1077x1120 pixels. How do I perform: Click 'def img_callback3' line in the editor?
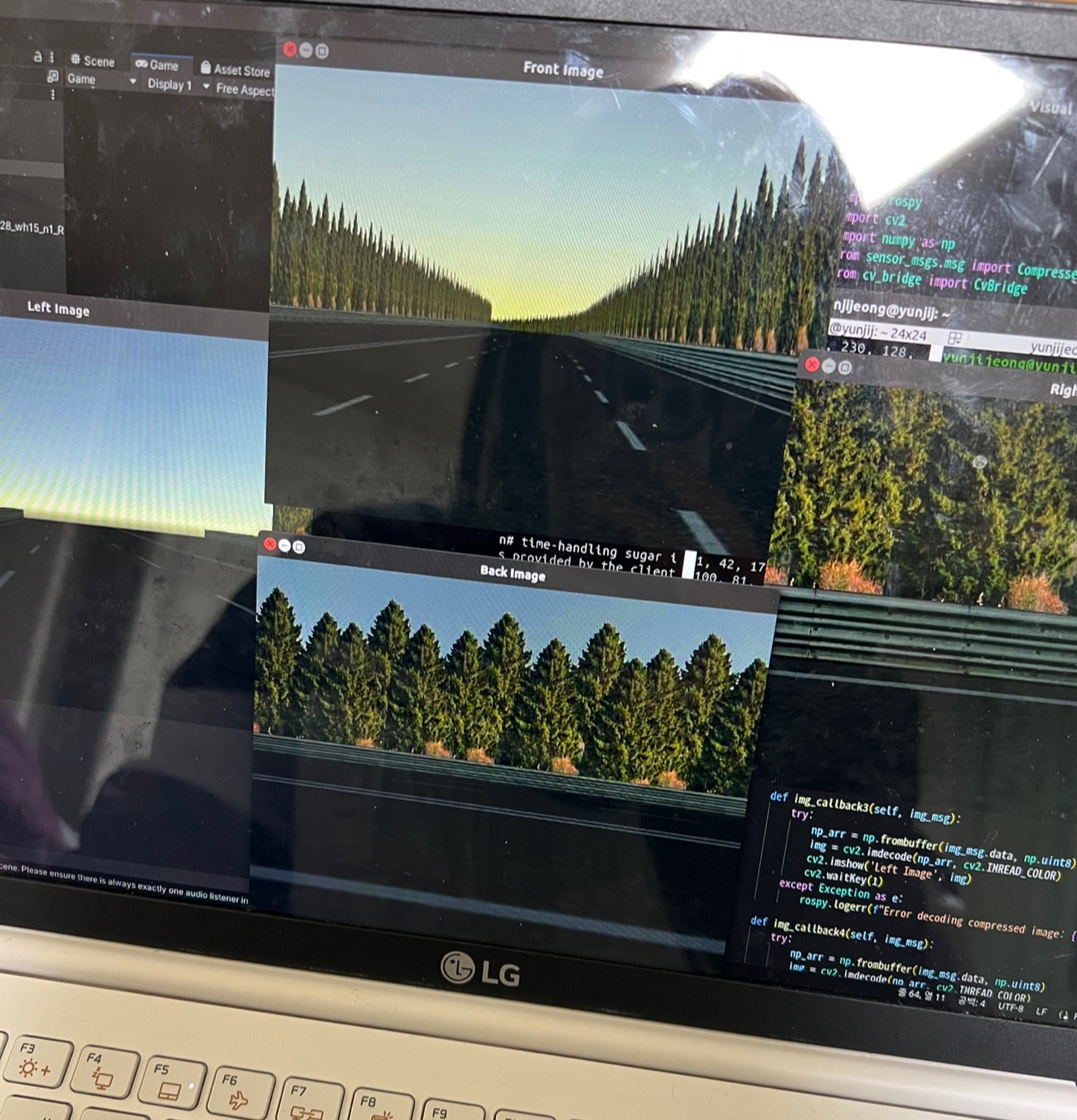click(x=865, y=807)
